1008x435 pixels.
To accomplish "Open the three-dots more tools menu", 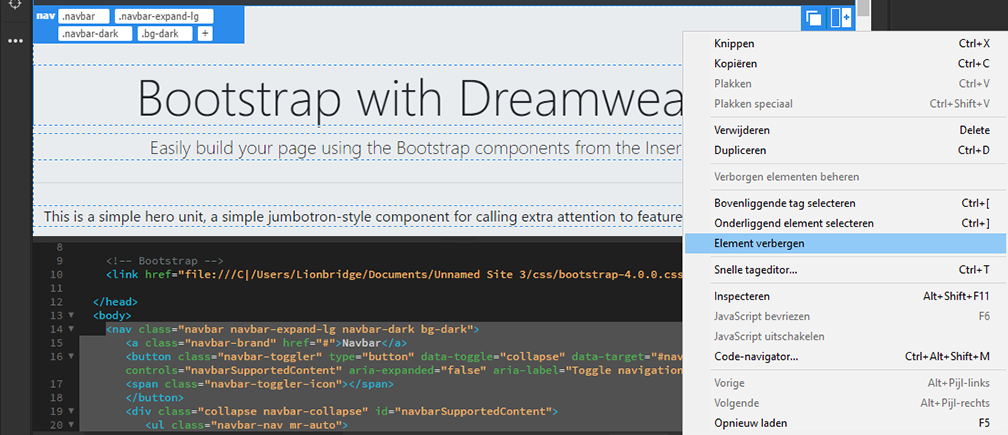I will [x=15, y=41].
